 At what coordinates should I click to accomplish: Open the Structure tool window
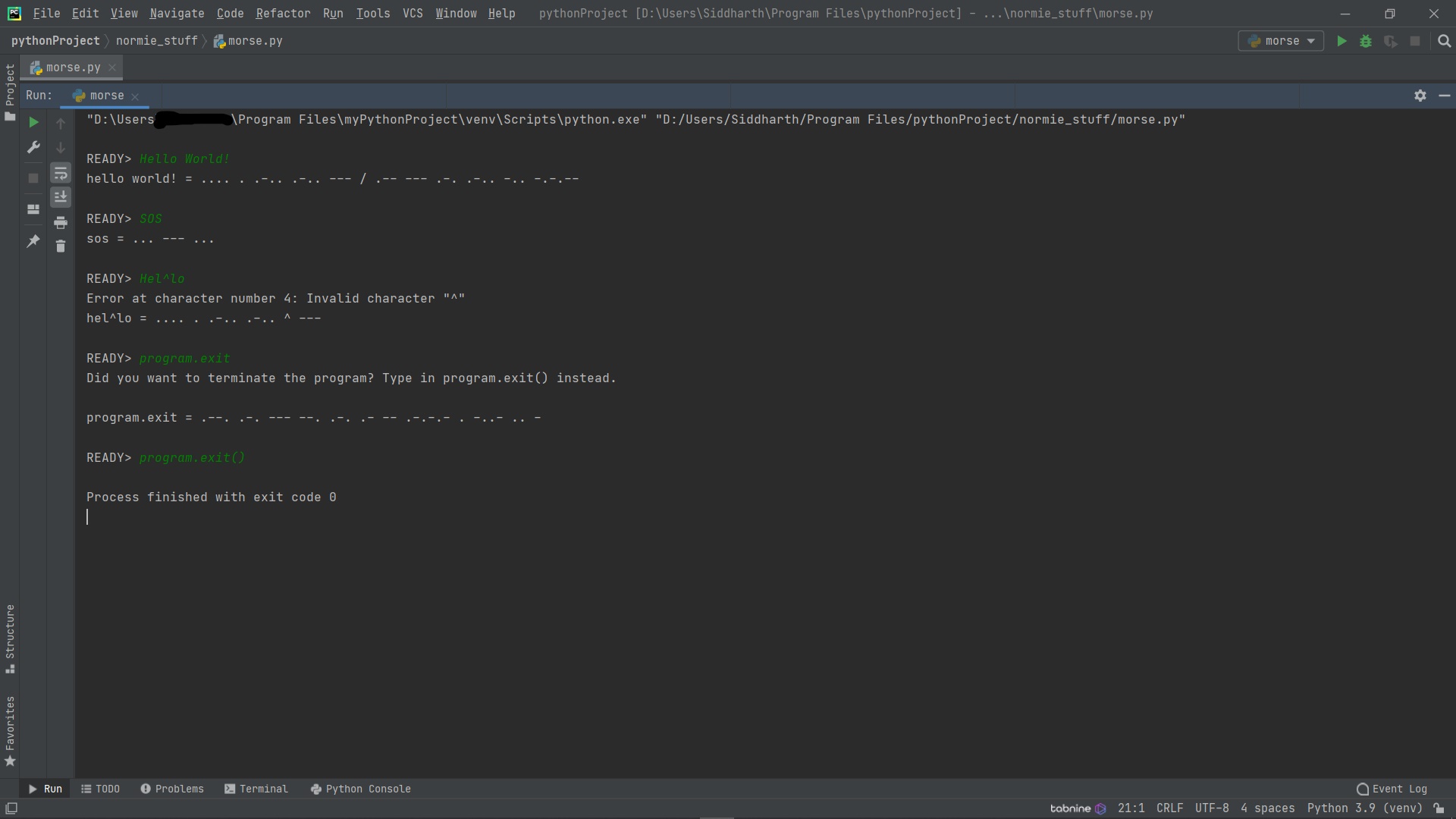click(10, 639)
